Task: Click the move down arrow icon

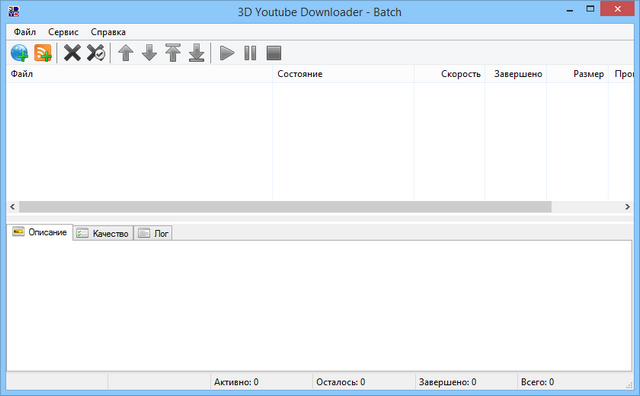Action: tap(149, 53)
